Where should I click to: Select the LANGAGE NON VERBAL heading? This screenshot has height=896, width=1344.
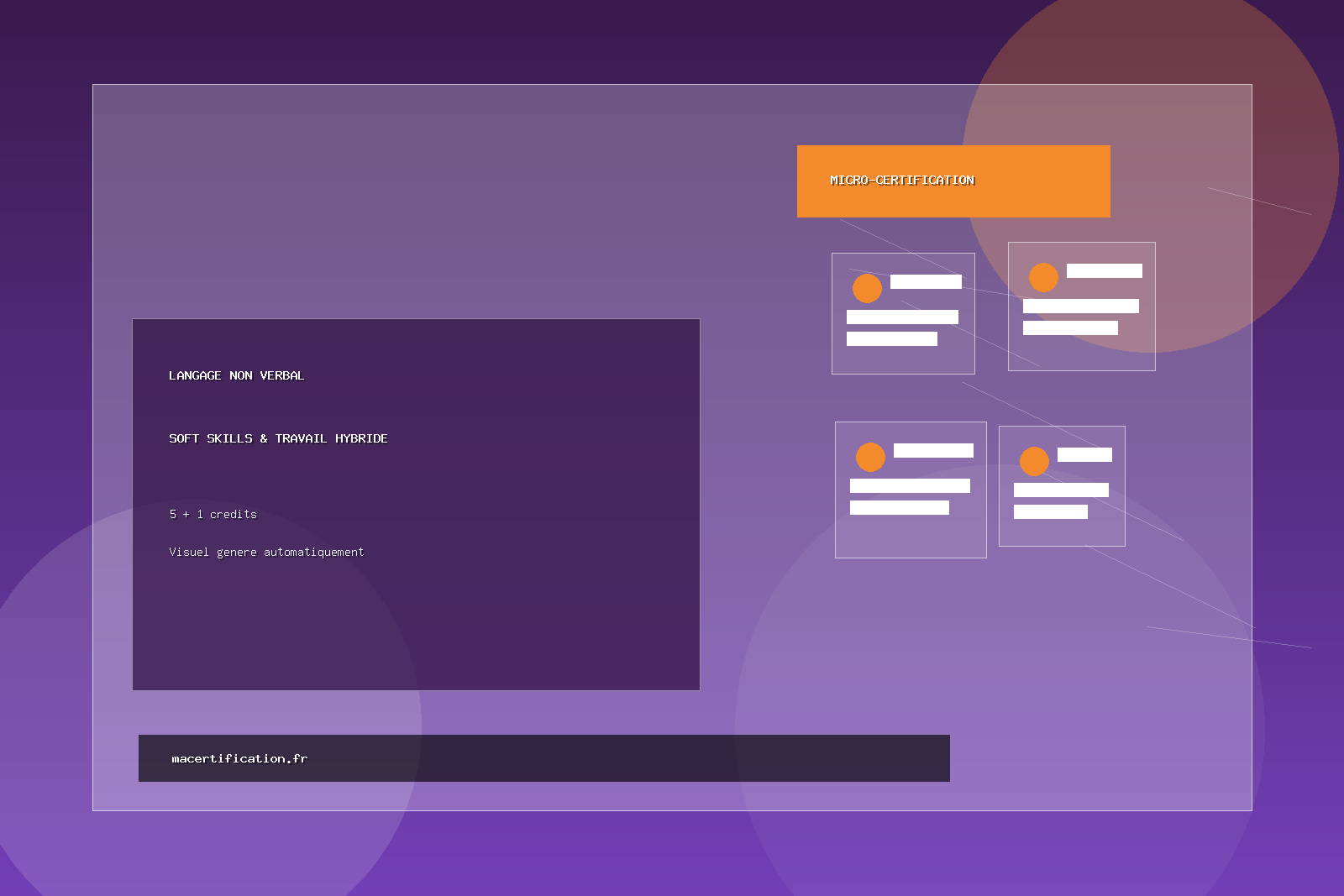click(x=236, y=375)
